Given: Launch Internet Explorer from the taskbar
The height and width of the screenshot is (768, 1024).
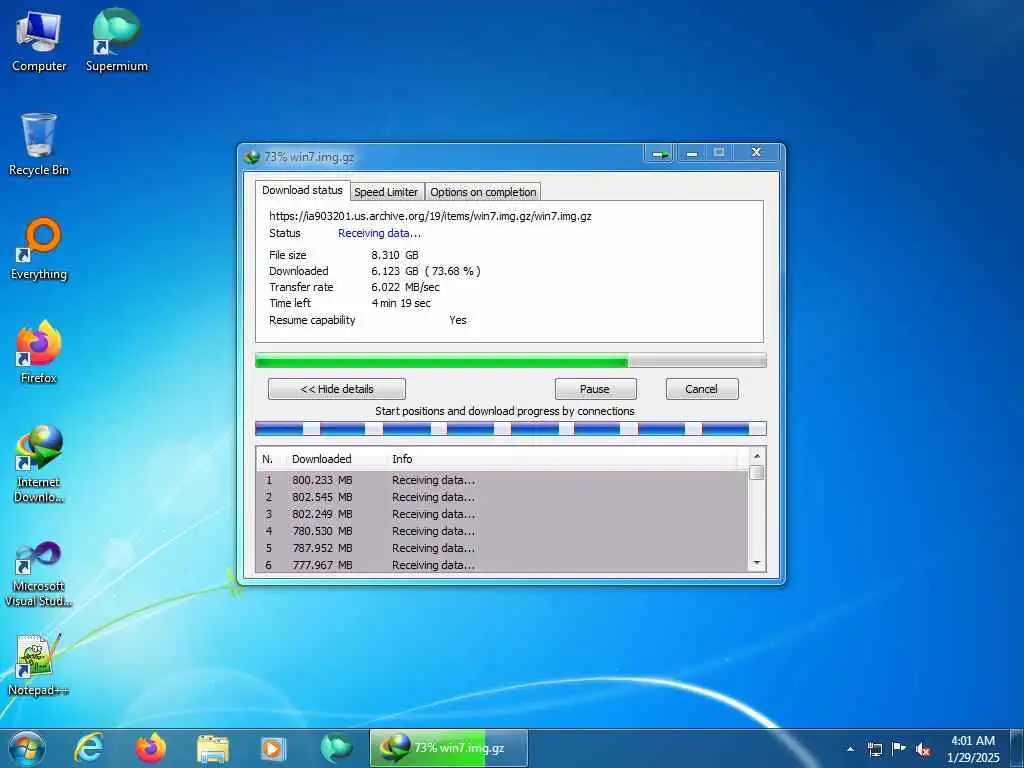Looking at the screenshot, I should coord(88,748).
